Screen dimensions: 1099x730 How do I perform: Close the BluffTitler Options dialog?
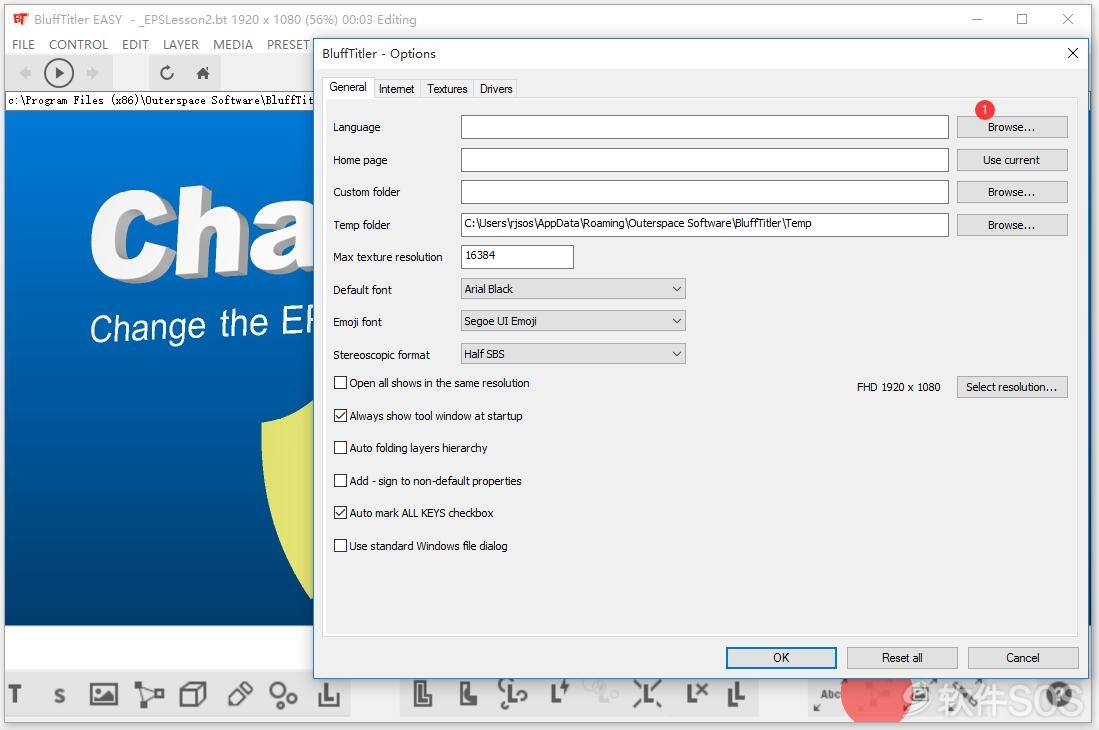[x=1072, y=53]
